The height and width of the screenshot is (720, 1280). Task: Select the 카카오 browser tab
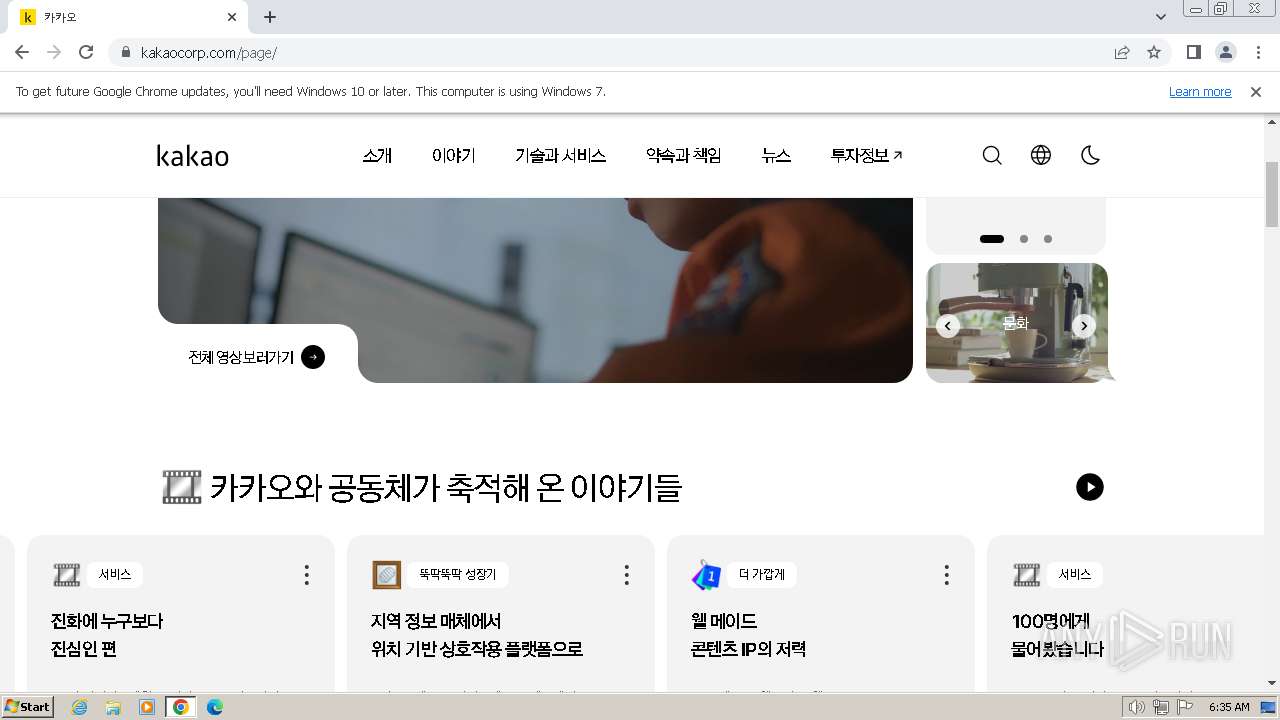click(x=128, y=17)
